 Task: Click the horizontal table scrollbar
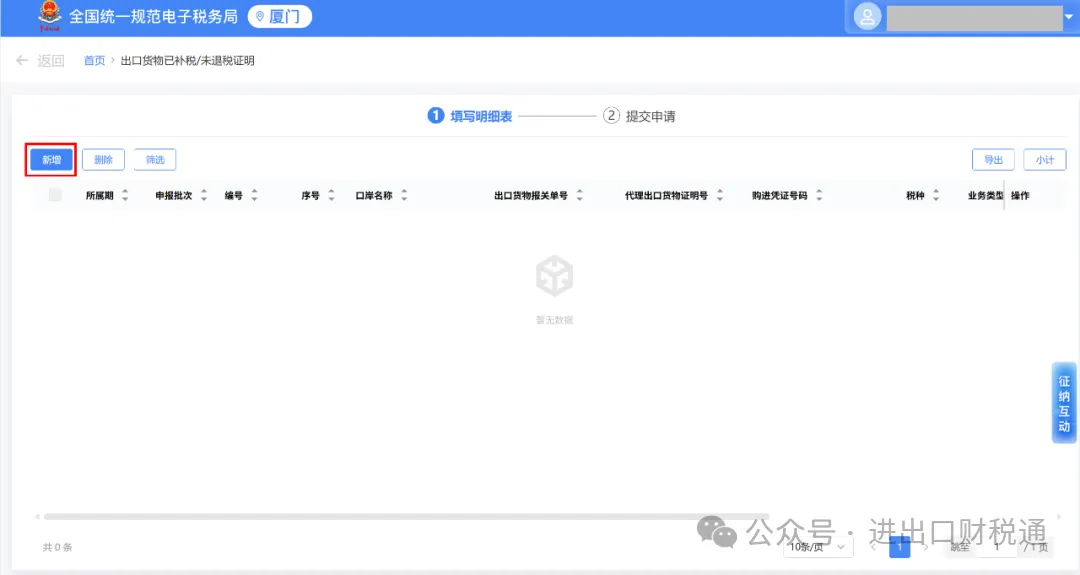pos(406,516)
